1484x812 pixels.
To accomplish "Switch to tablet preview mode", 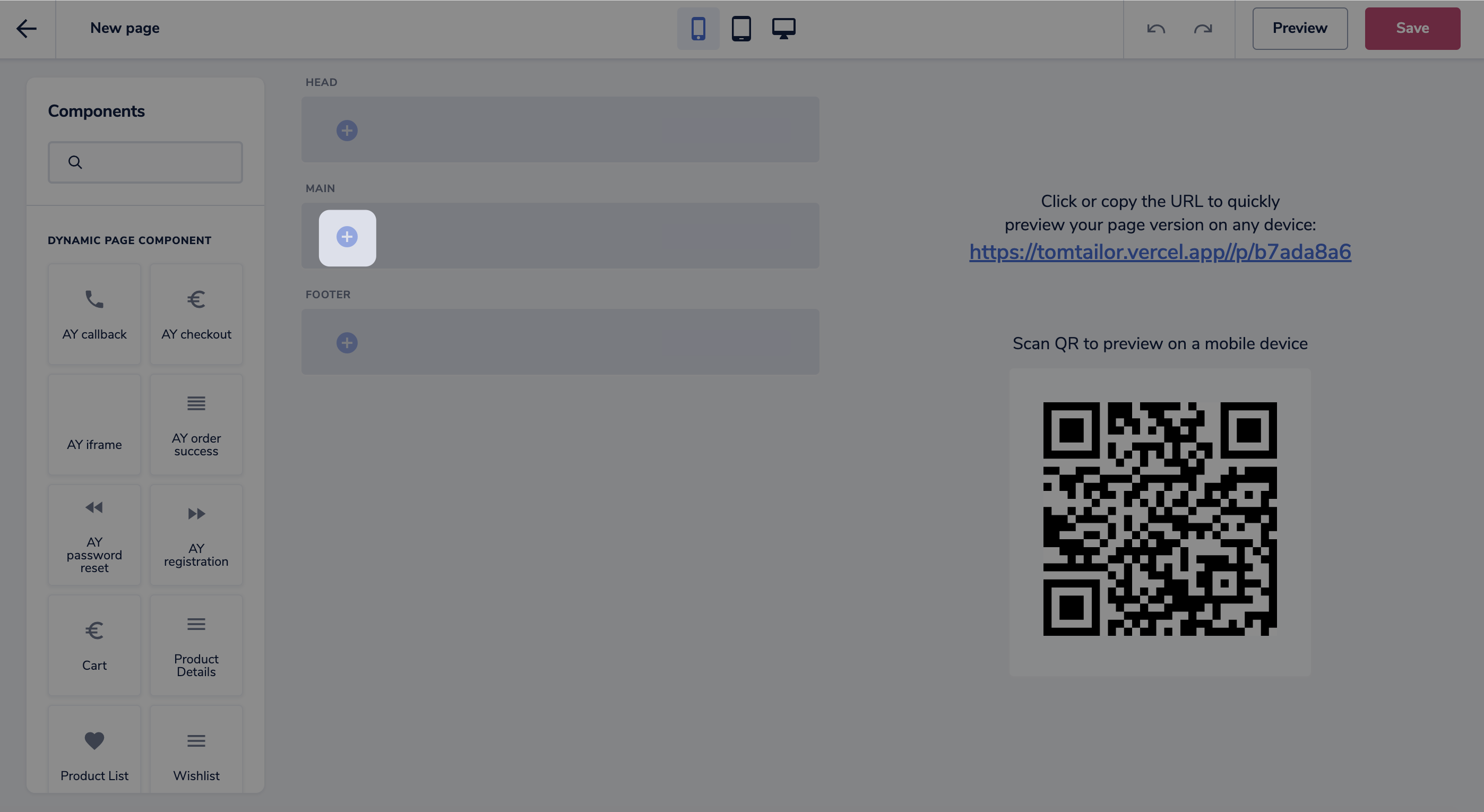I will (x=741, y=28).
